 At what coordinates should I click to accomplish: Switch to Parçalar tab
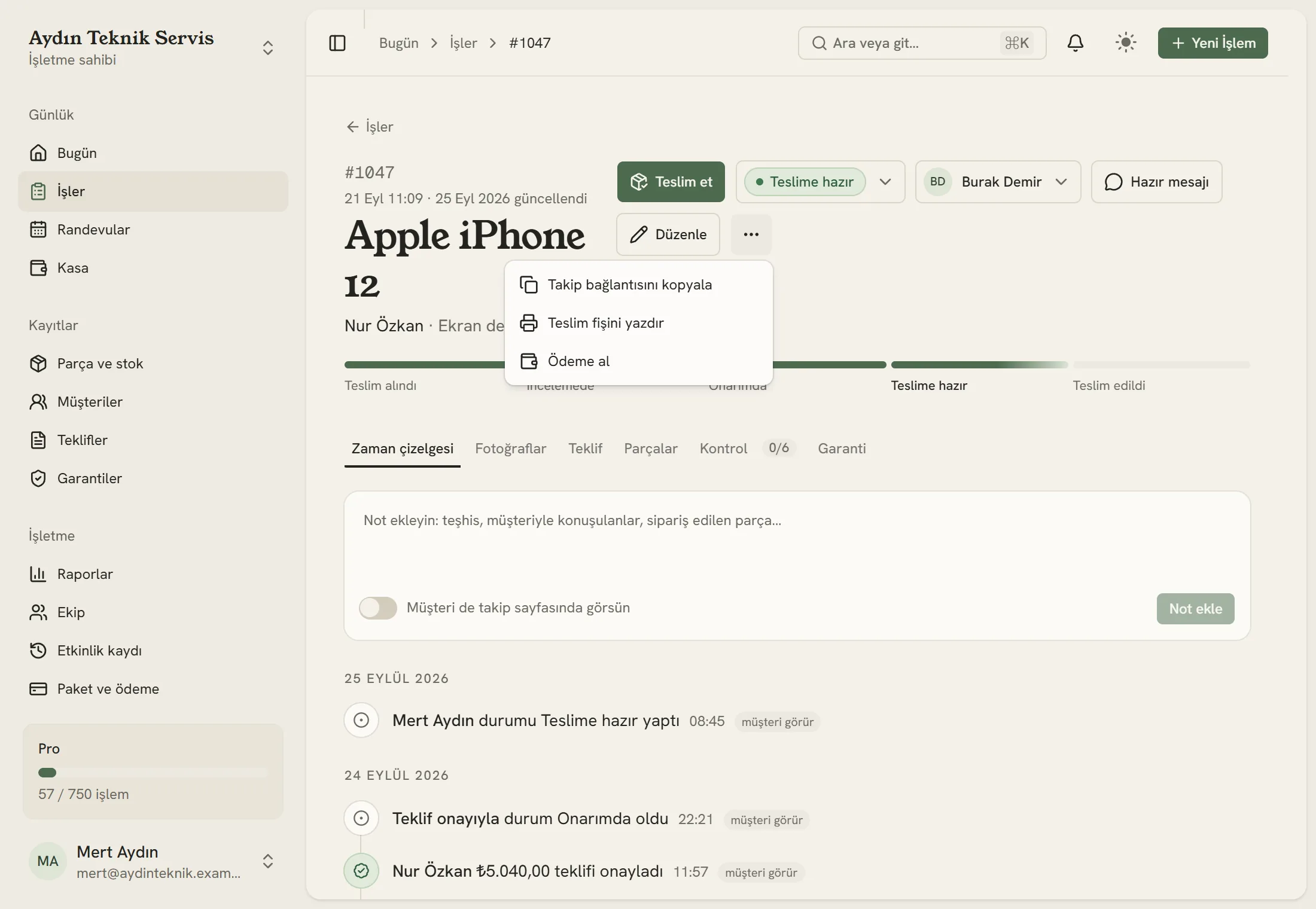(651, 449)
